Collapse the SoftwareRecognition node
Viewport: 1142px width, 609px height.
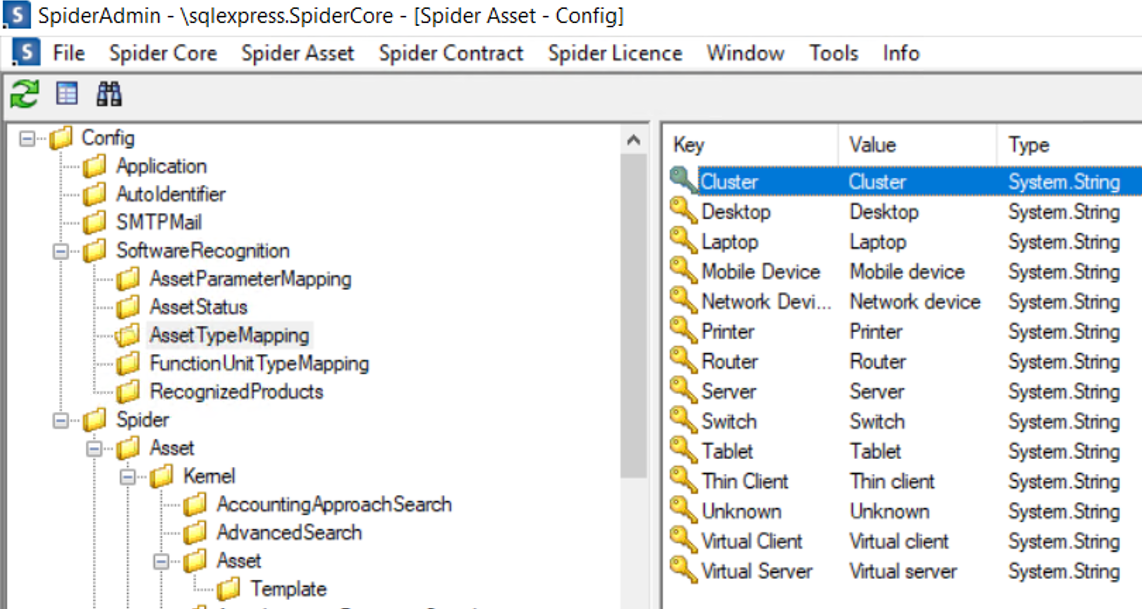click(61, 251)
